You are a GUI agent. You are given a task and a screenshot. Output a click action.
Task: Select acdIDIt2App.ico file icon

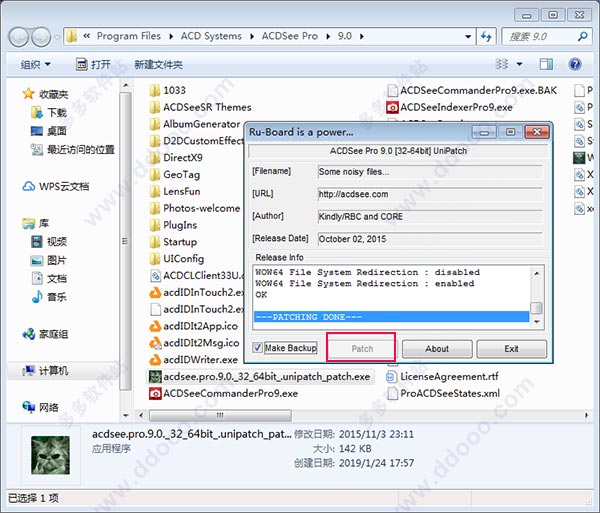pyautogui.click(x=155, y=326)
